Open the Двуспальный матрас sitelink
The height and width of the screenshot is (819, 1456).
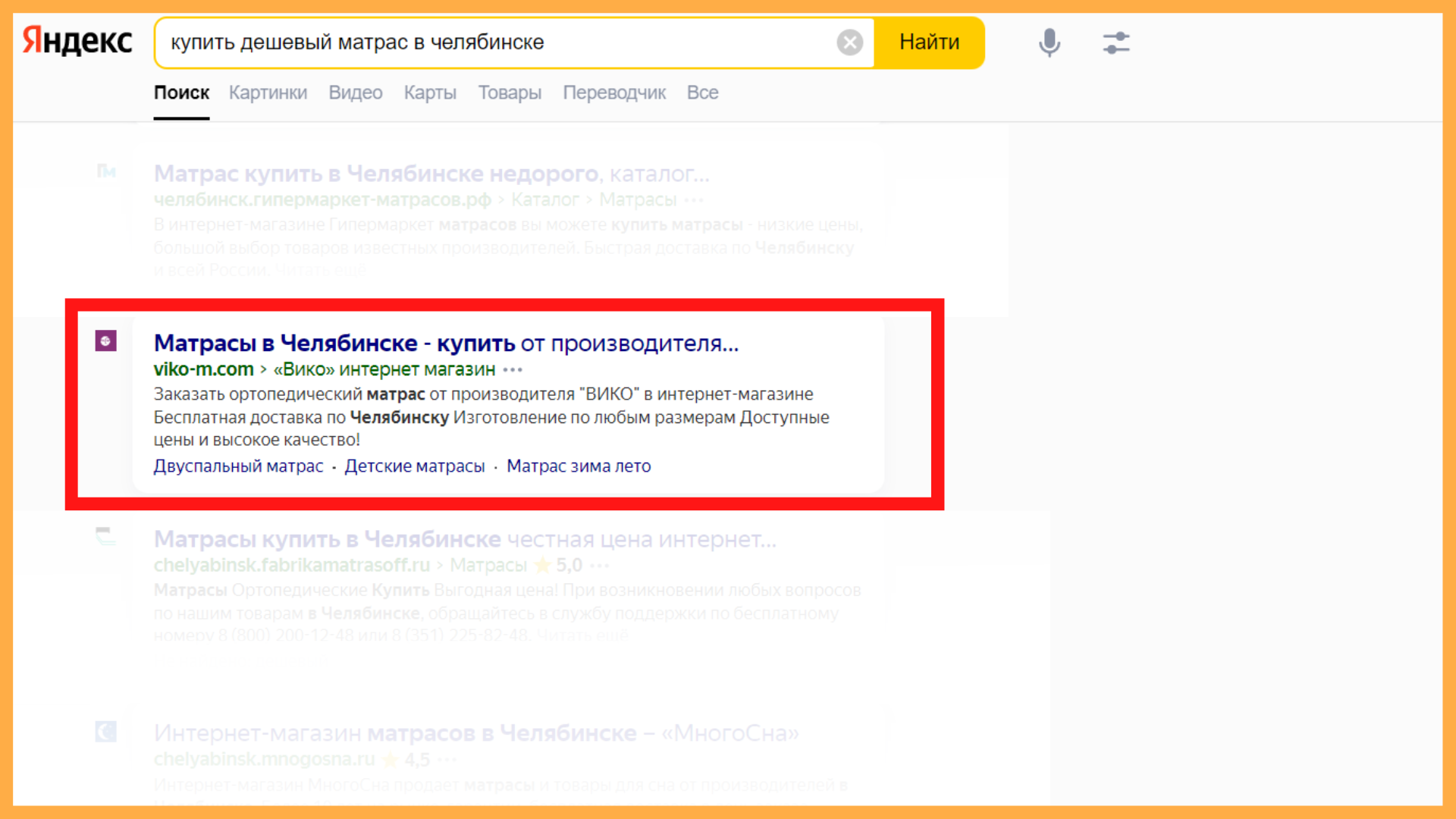[x=238, y=466]
